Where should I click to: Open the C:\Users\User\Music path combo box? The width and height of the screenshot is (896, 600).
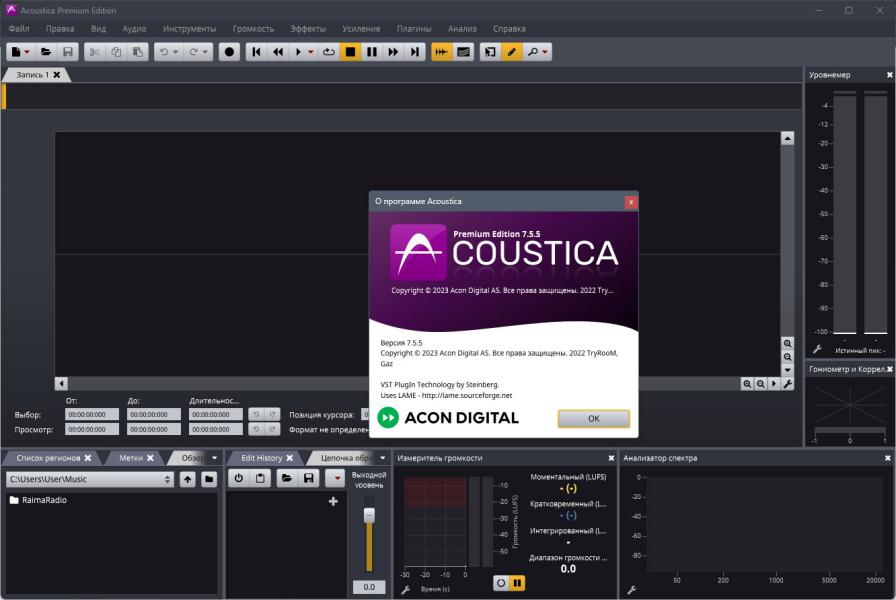[90, 479]
